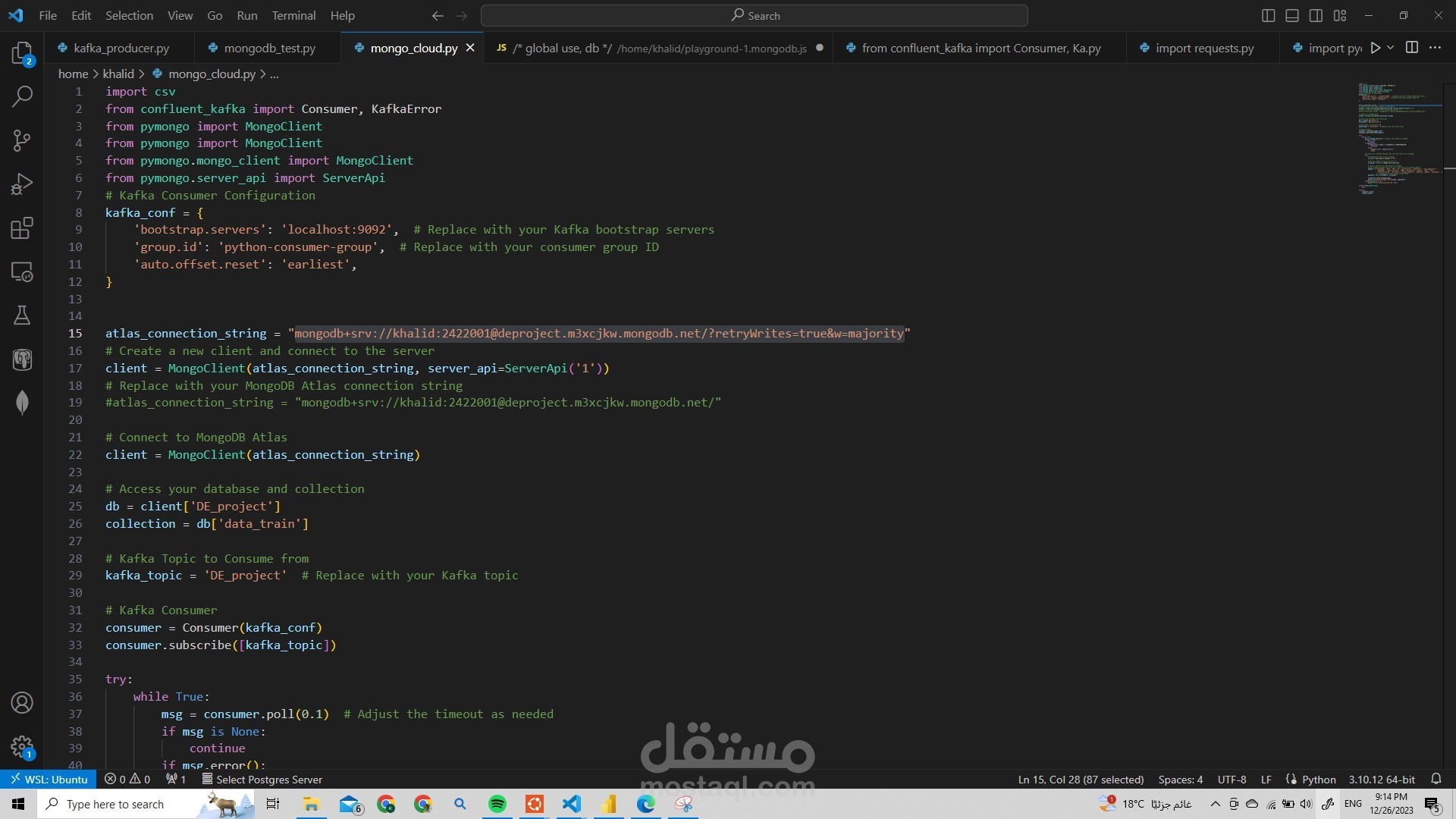
Task: Open Microsoft Edge from the taskbar
Action: coord(646,804)
